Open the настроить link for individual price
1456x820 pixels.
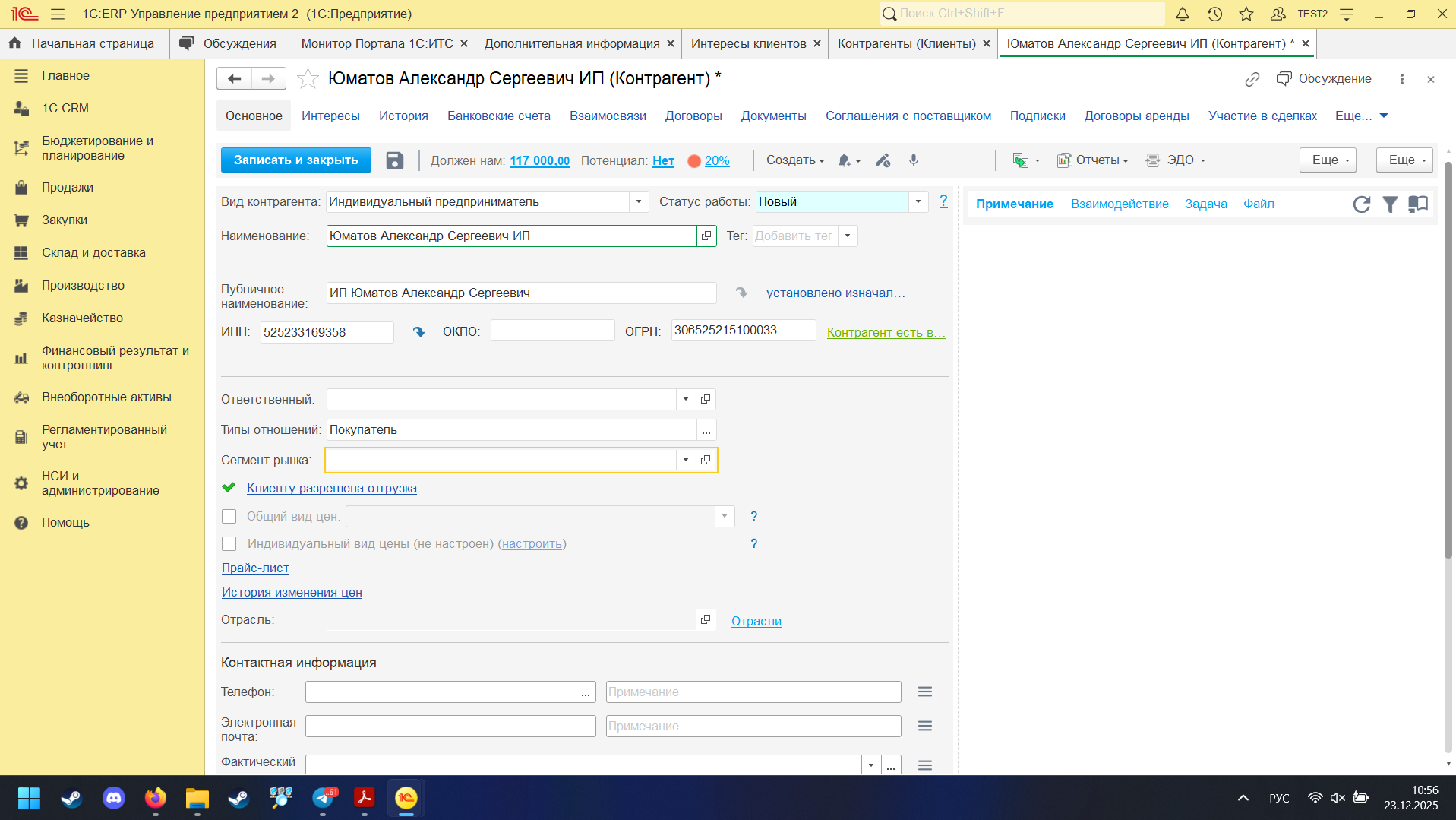click(x=532, y=544)
